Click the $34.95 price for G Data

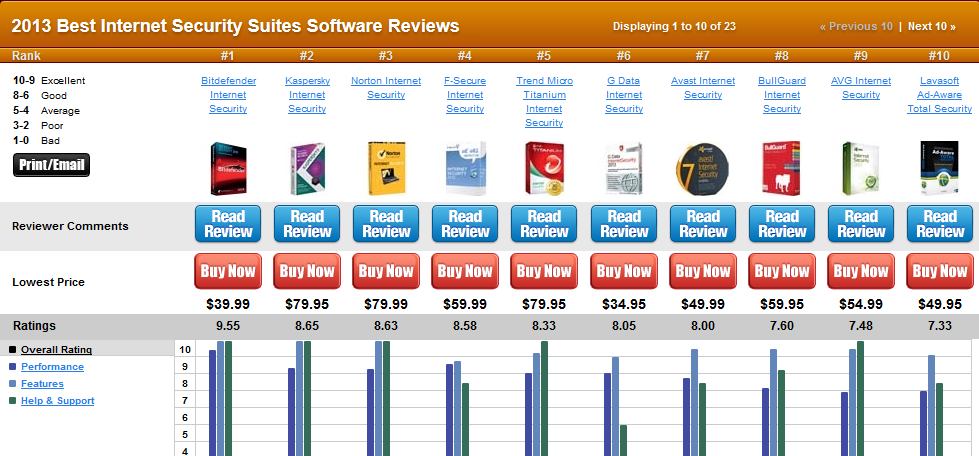(624, 304)
